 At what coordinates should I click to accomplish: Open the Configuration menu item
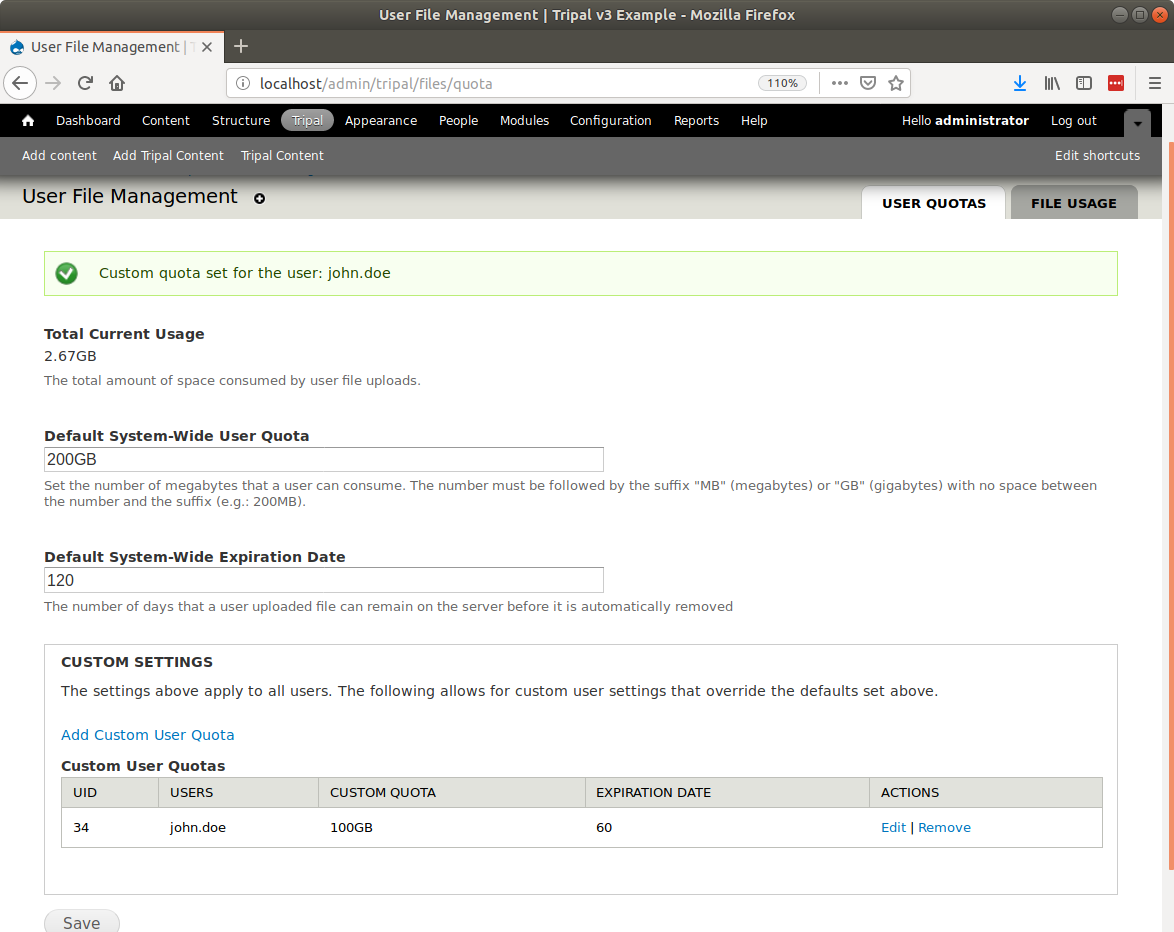point(610,121)
